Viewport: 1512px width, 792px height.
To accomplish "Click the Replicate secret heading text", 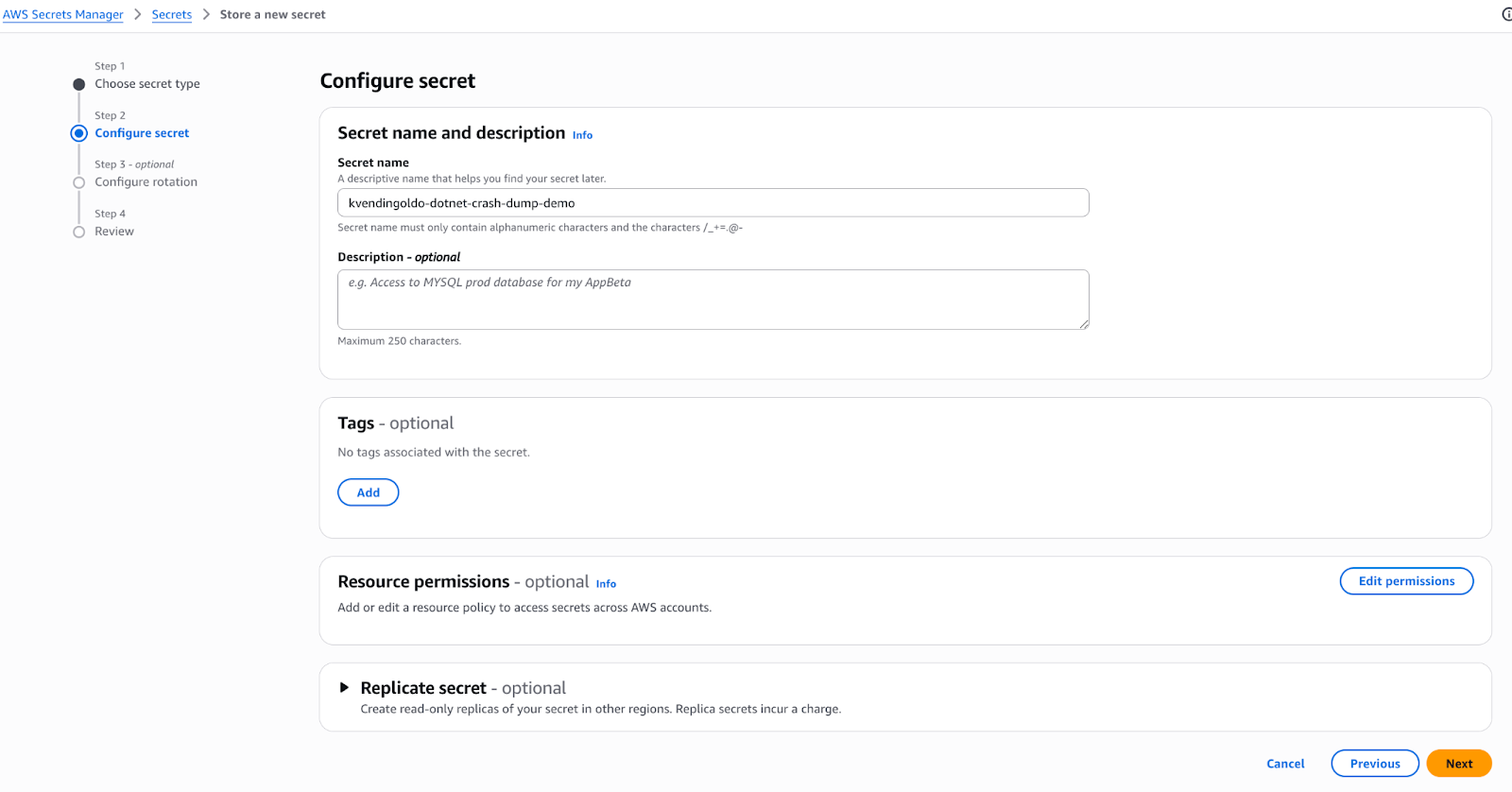I will tap(423, 688).
